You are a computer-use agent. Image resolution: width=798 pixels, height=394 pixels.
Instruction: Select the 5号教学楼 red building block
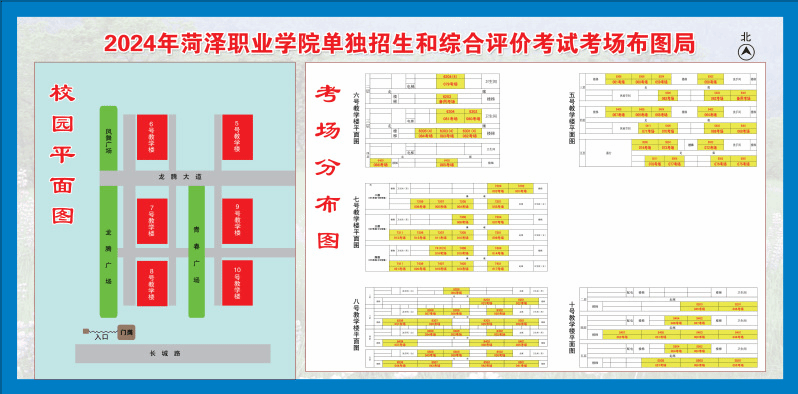coord(237,137)
